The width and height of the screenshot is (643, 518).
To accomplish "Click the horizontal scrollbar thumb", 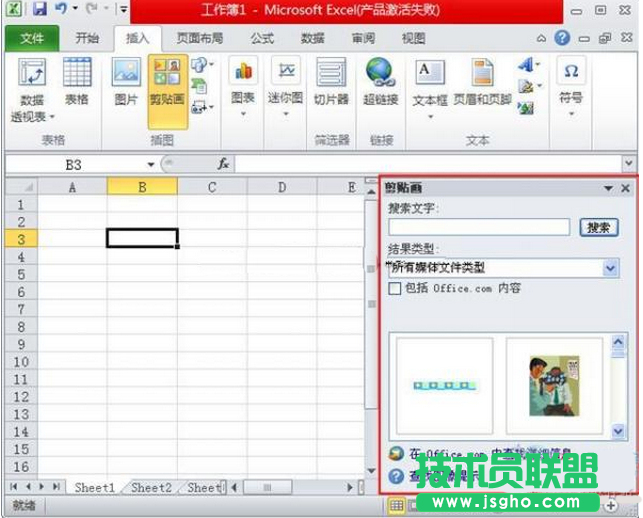I will click(x=268, y=487).
